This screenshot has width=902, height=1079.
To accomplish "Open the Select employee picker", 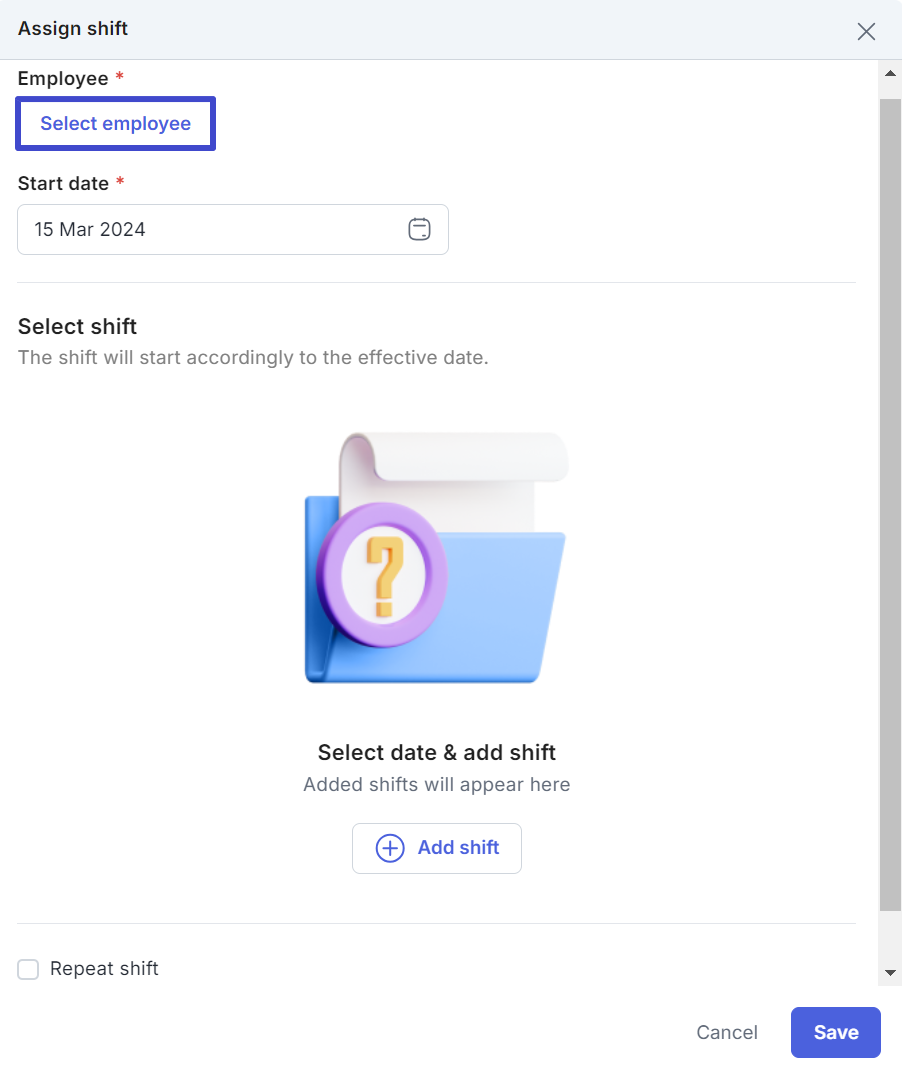I will click(115, 124).
